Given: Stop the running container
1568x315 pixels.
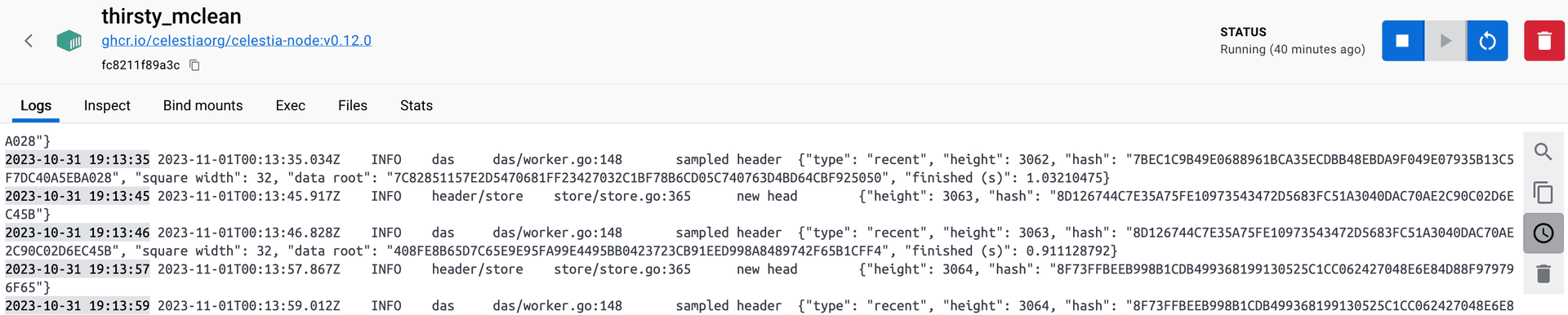Looking at the screenshot, I should (x=1402, y=41).
